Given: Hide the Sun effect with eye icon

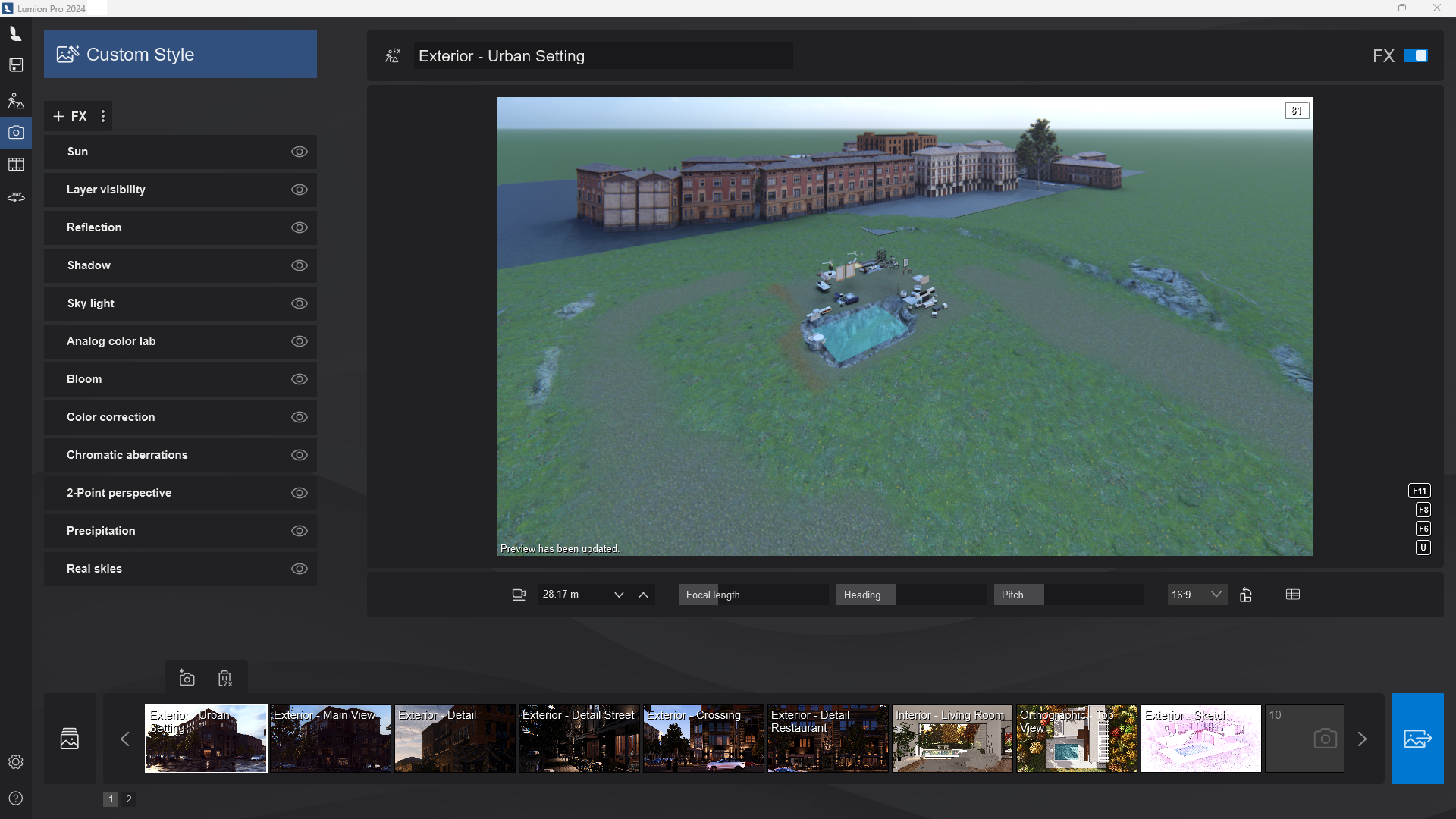Looking at the screenshot, I should tap(300, 152).
